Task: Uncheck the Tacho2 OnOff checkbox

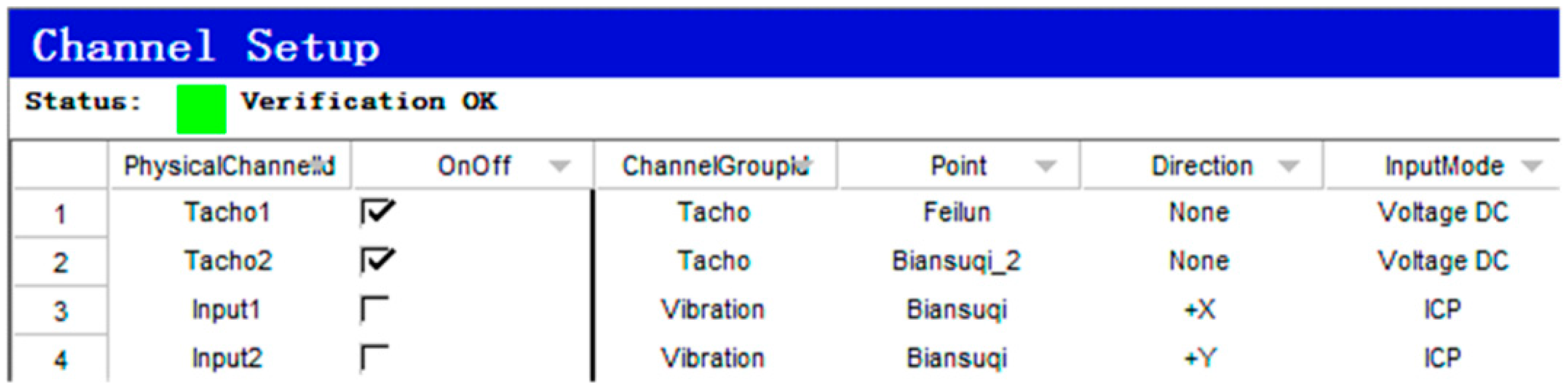Action: tap(377, 261)
